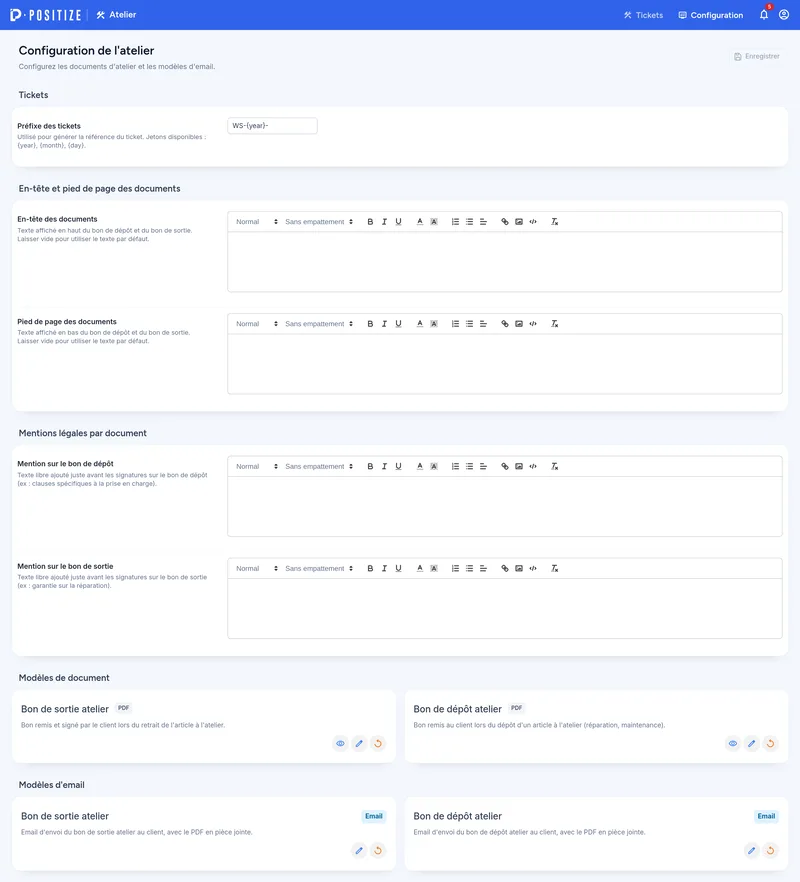Open the Atelier module in header
The height and width of the screenshot is (882, 800).
(116, 15)
